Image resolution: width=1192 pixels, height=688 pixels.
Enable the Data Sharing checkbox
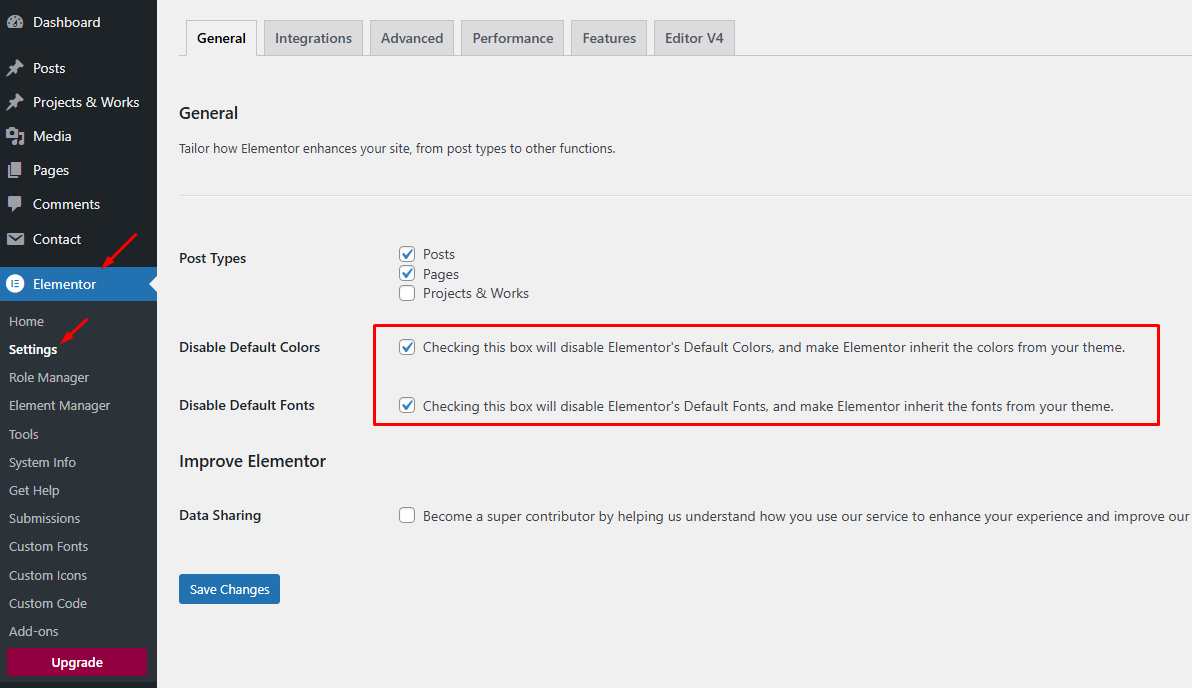(x=407, y=515)
